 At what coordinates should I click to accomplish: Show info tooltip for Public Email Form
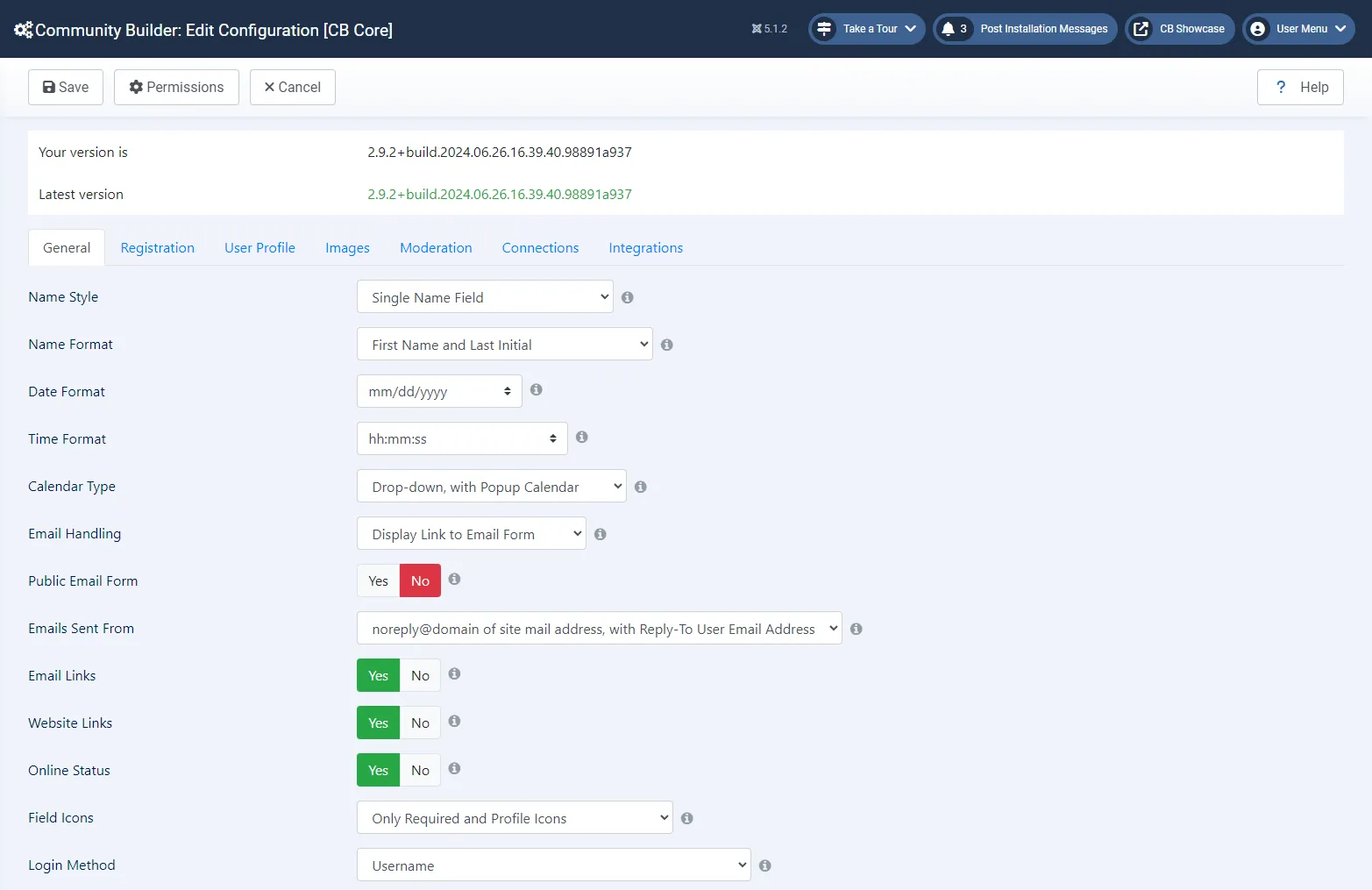click(x=454, y=579)
